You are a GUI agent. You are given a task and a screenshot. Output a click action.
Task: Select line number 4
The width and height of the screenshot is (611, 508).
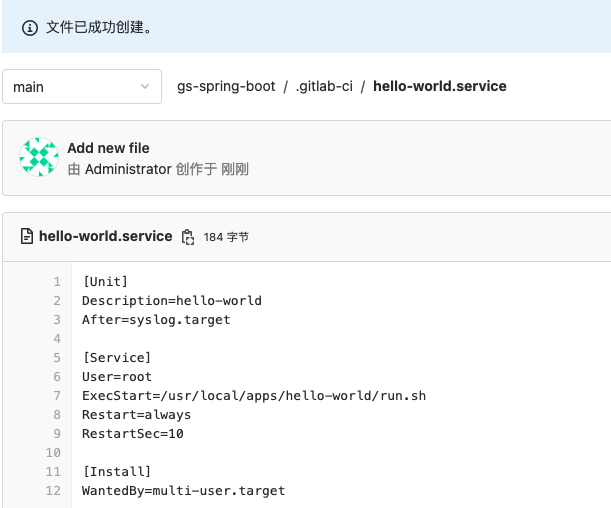coord(57,339)
